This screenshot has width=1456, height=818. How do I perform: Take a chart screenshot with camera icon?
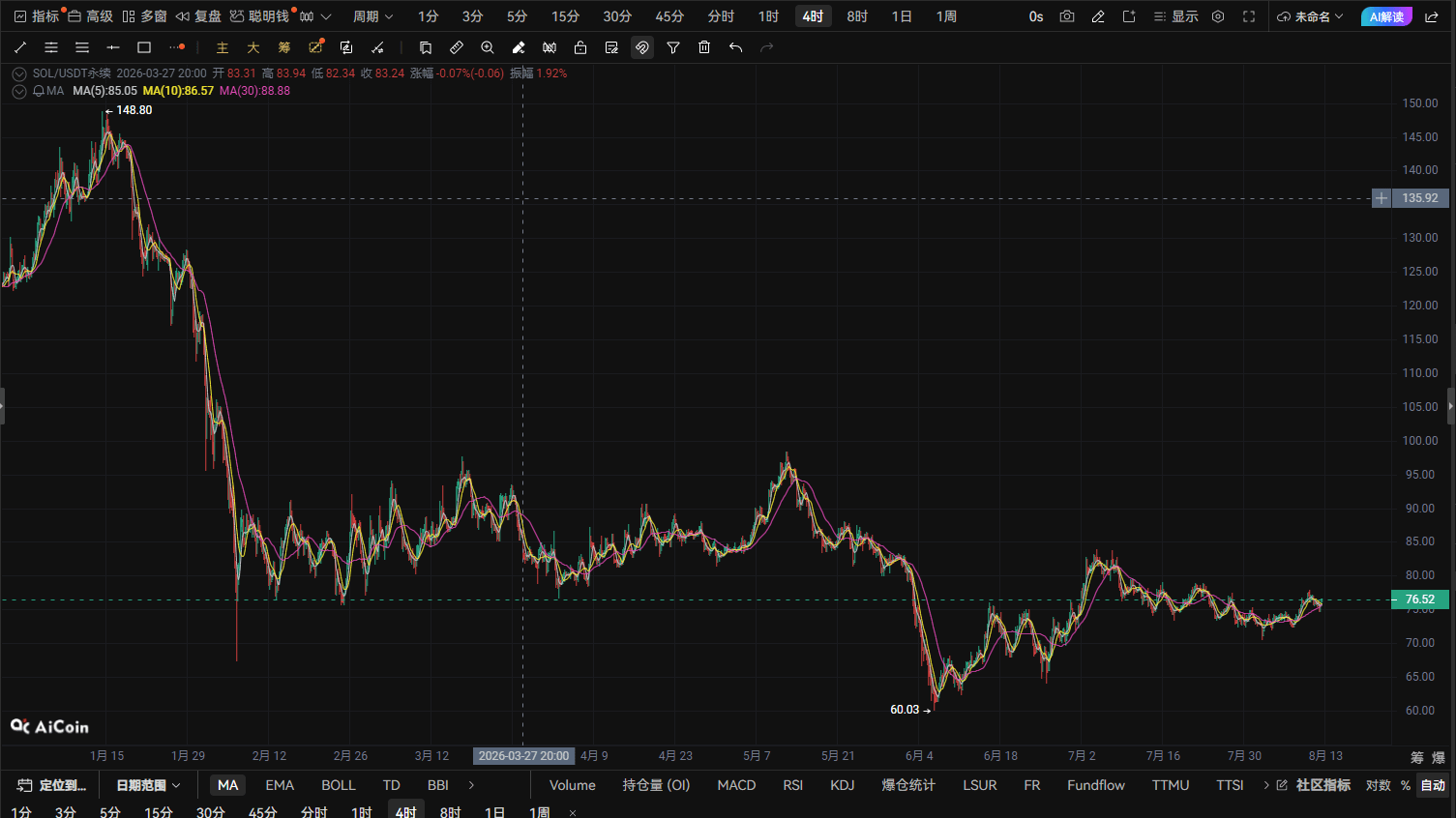1067,16
